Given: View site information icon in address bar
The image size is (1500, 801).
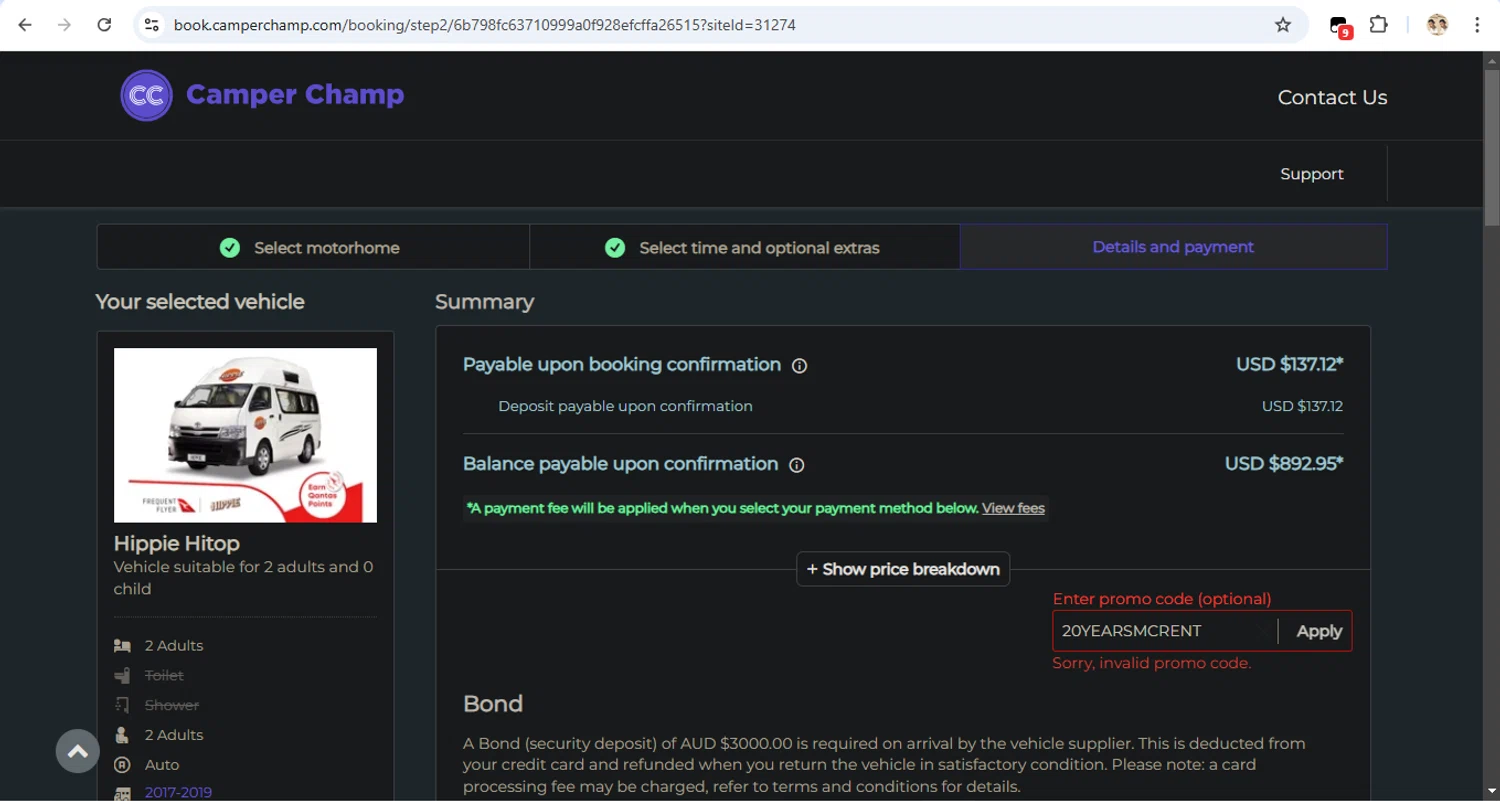Looking at the screenshot, I should (151, 25).
